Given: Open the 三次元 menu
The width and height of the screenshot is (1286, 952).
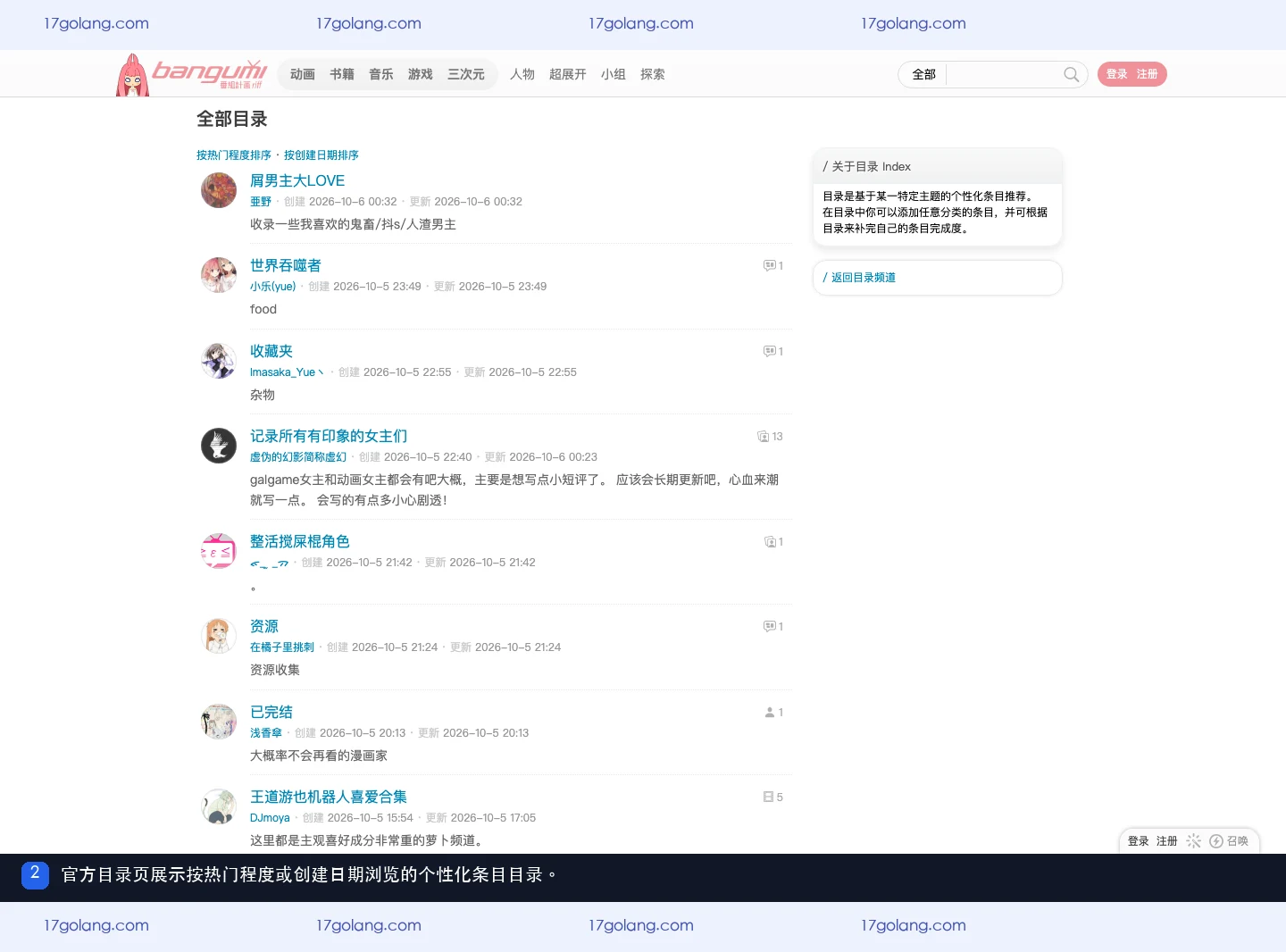Looking at the screenshot, I should (x=466, y=74).
